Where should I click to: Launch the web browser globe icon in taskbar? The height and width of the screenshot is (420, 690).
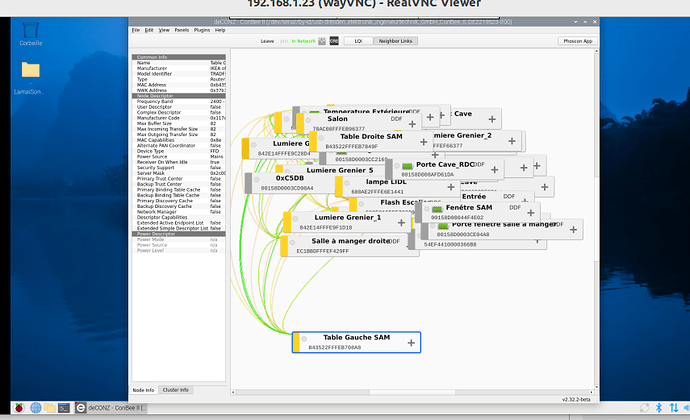(36, 408)
